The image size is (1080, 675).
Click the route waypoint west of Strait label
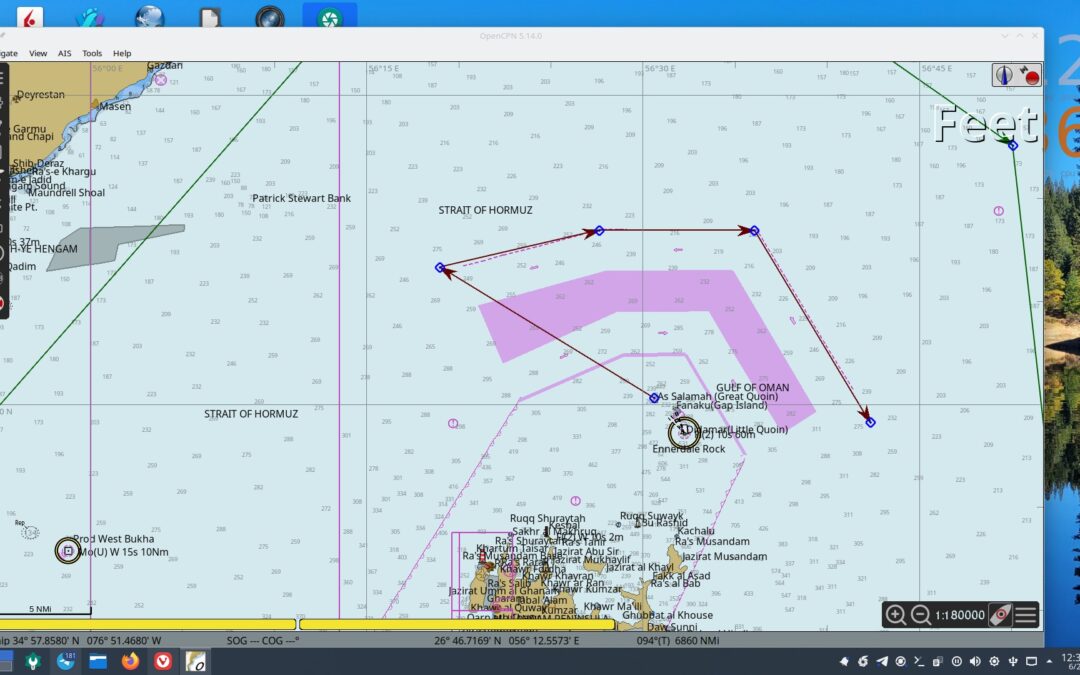(440, 267)
